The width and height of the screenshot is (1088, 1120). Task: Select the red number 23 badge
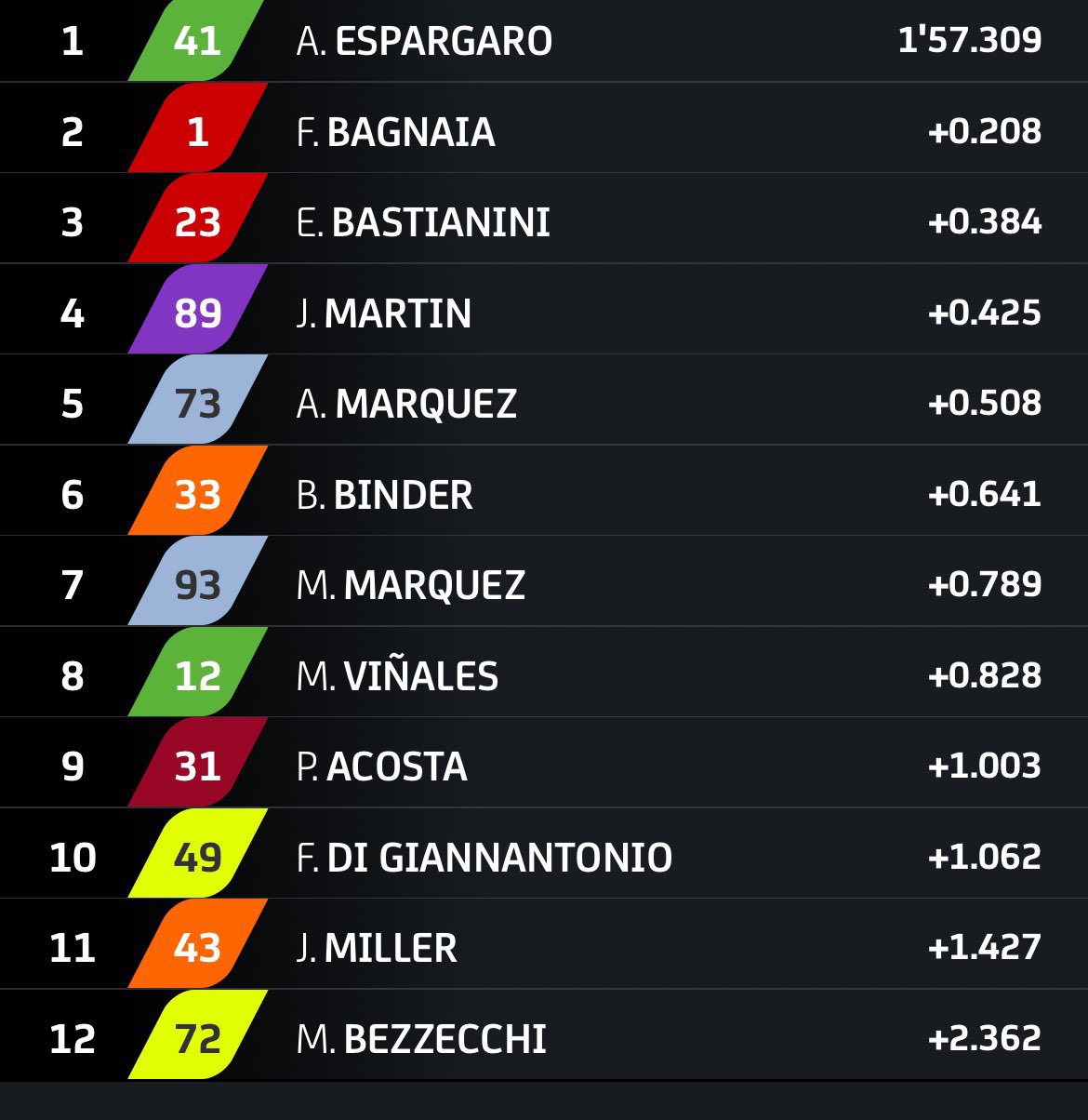(197, 222)
